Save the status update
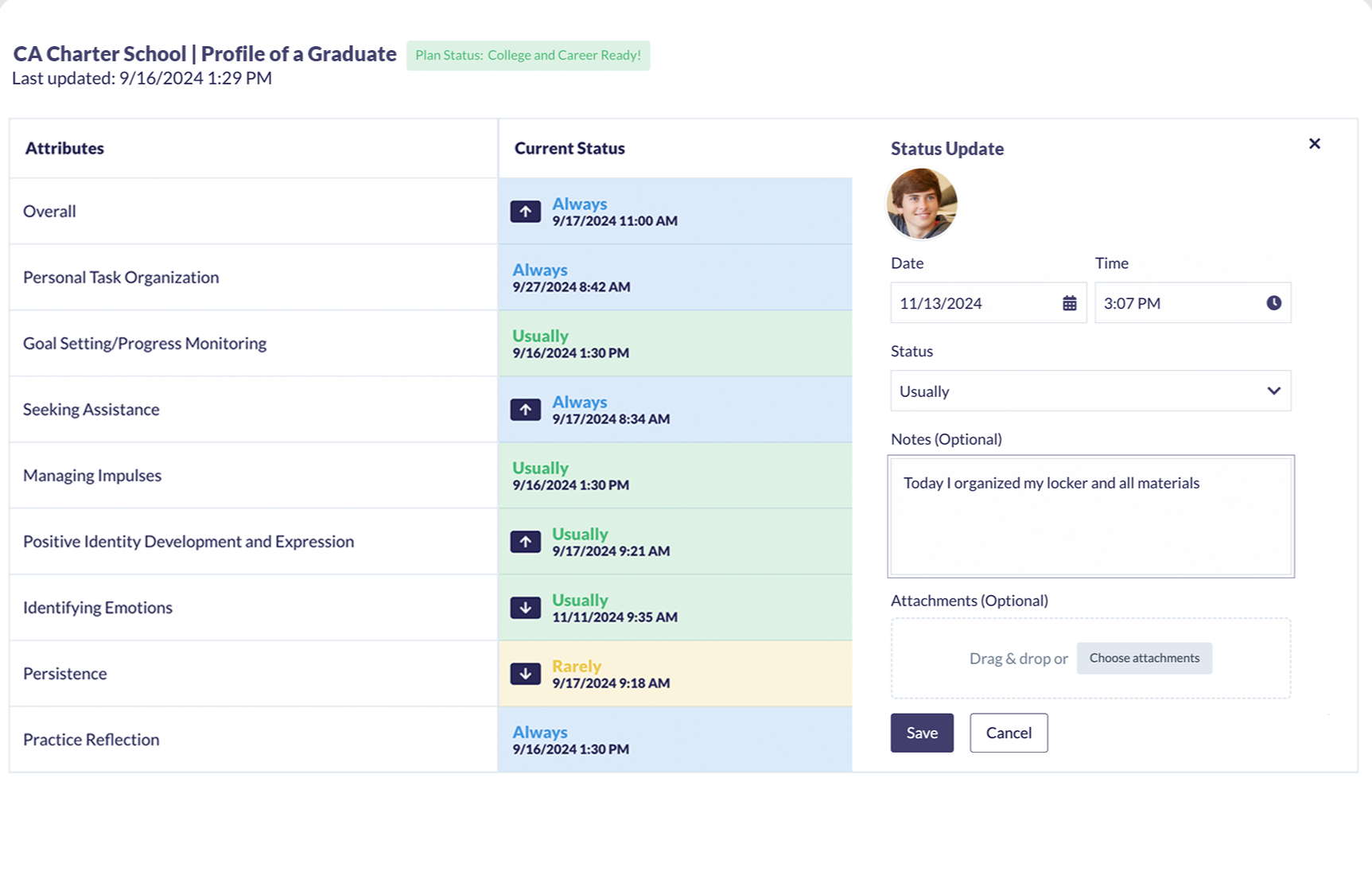The image size is (1372, 891). point(921,733)
